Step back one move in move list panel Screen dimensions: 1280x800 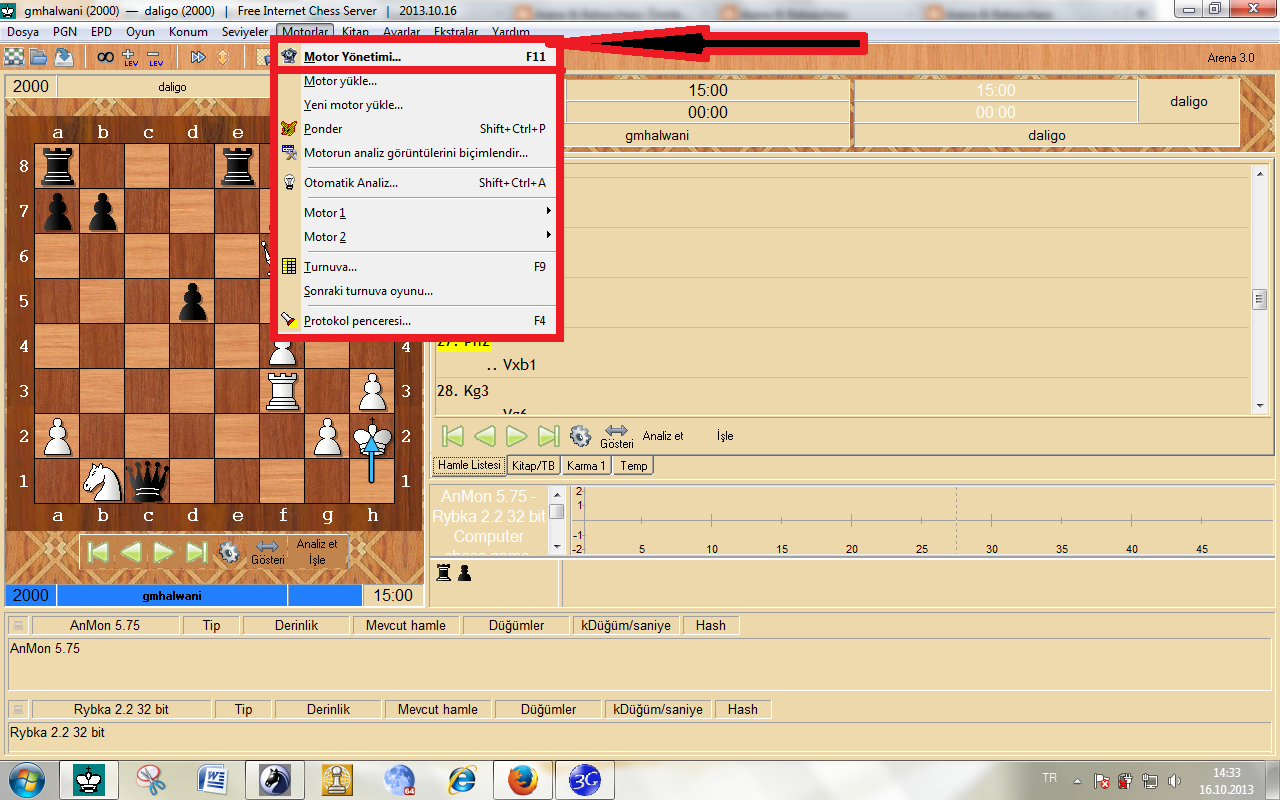(x=484, y=436)
